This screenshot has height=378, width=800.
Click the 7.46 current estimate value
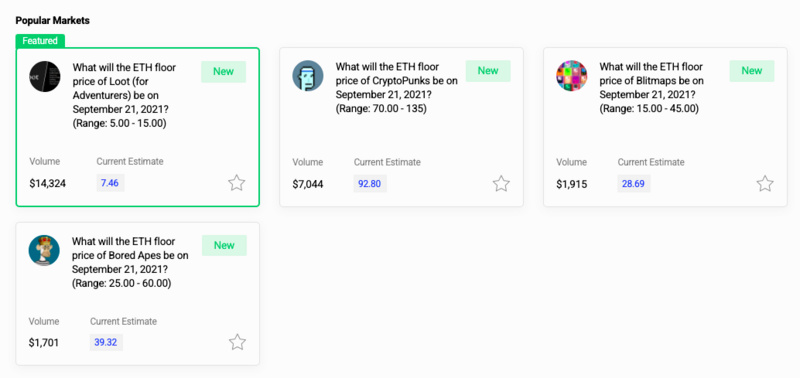click(110, 183)
